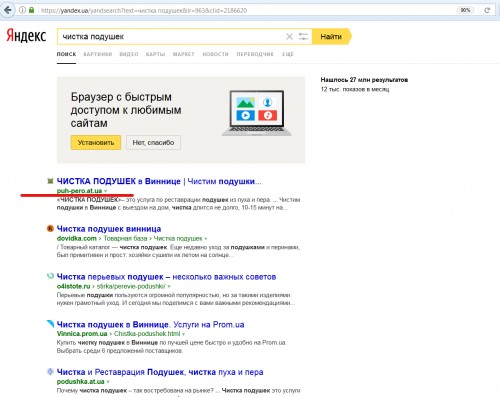Expand dropdown arrow next to puh-pero.at.ua
This screenshot has width=500, height=397.
(106, 191)
